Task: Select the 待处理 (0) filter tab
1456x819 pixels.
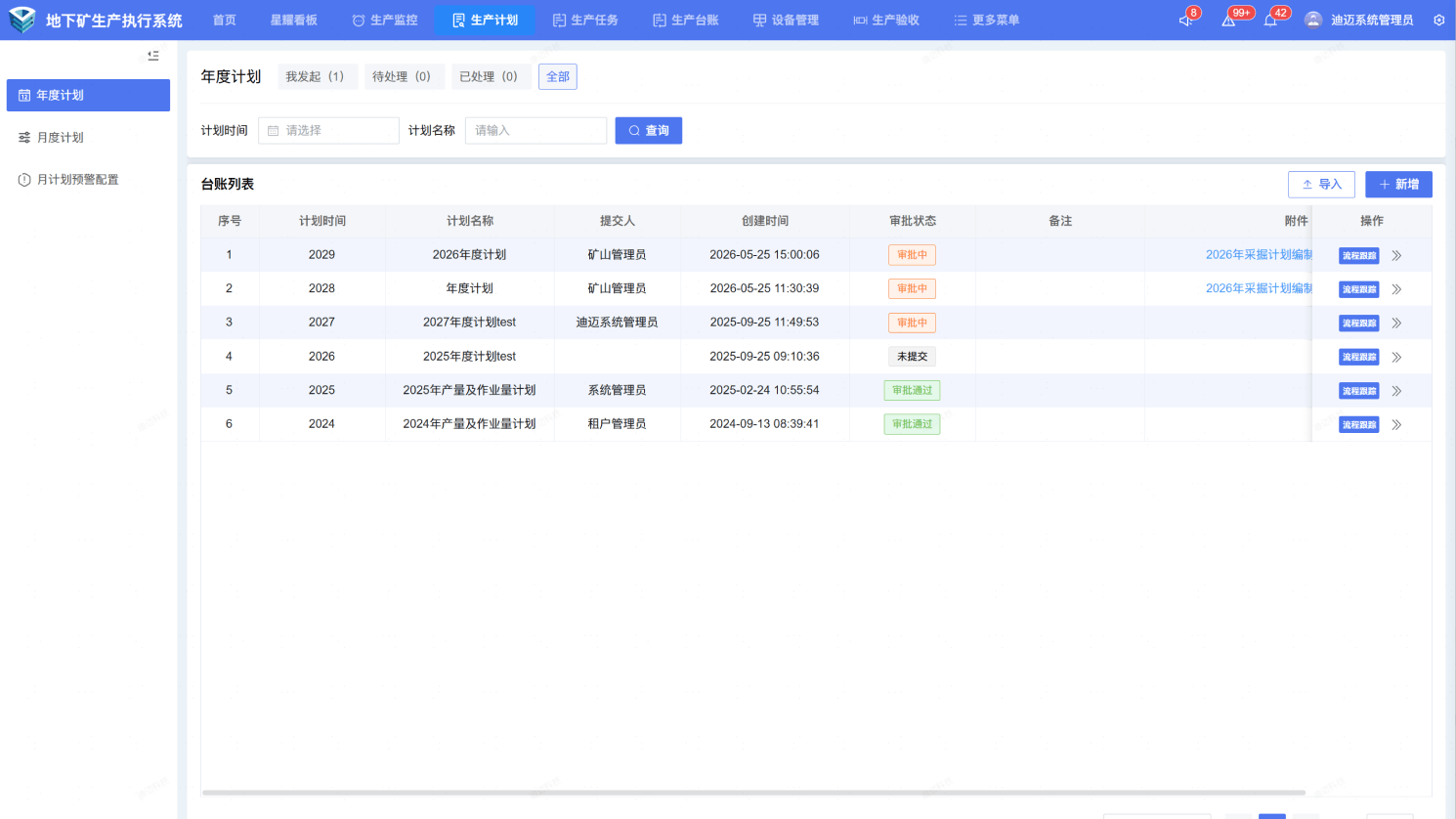Action: coord(402,76)
